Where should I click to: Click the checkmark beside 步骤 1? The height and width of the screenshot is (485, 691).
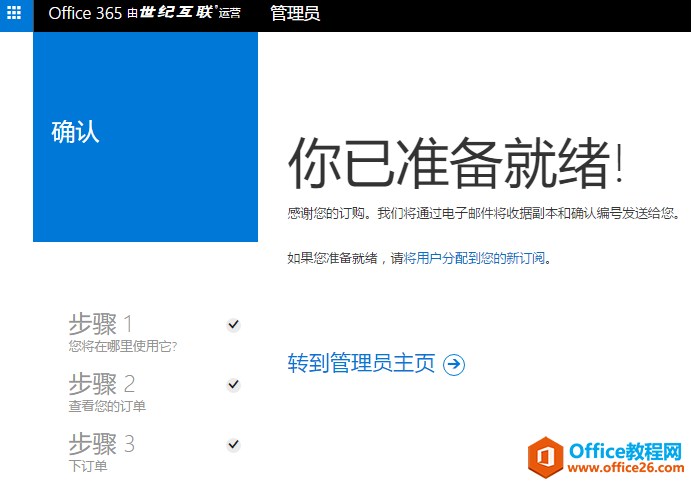coord(234,325)
